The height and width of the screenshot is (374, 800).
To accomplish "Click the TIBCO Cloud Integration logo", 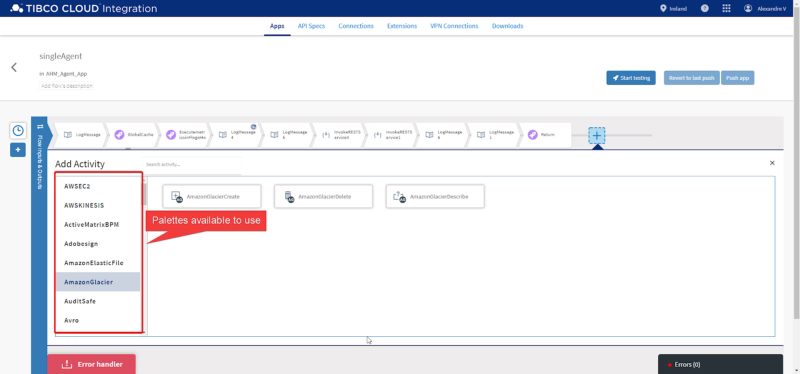I will tap(84, 8).
